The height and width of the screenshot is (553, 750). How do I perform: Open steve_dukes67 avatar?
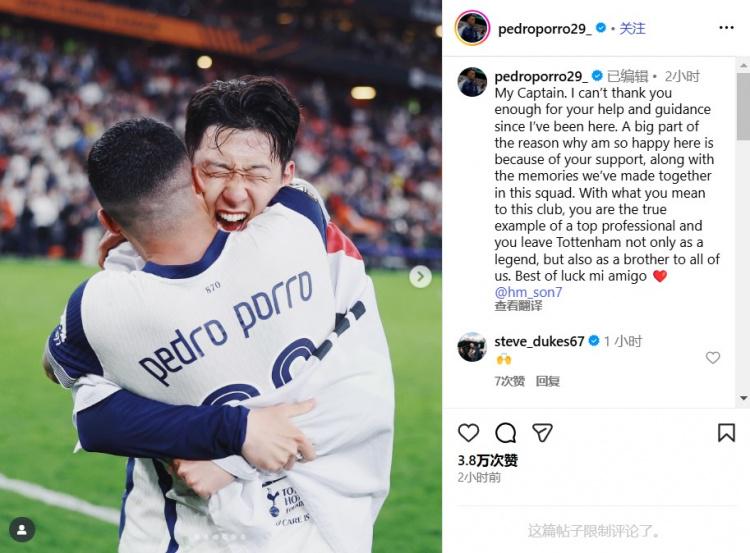(x=472, y=346)
